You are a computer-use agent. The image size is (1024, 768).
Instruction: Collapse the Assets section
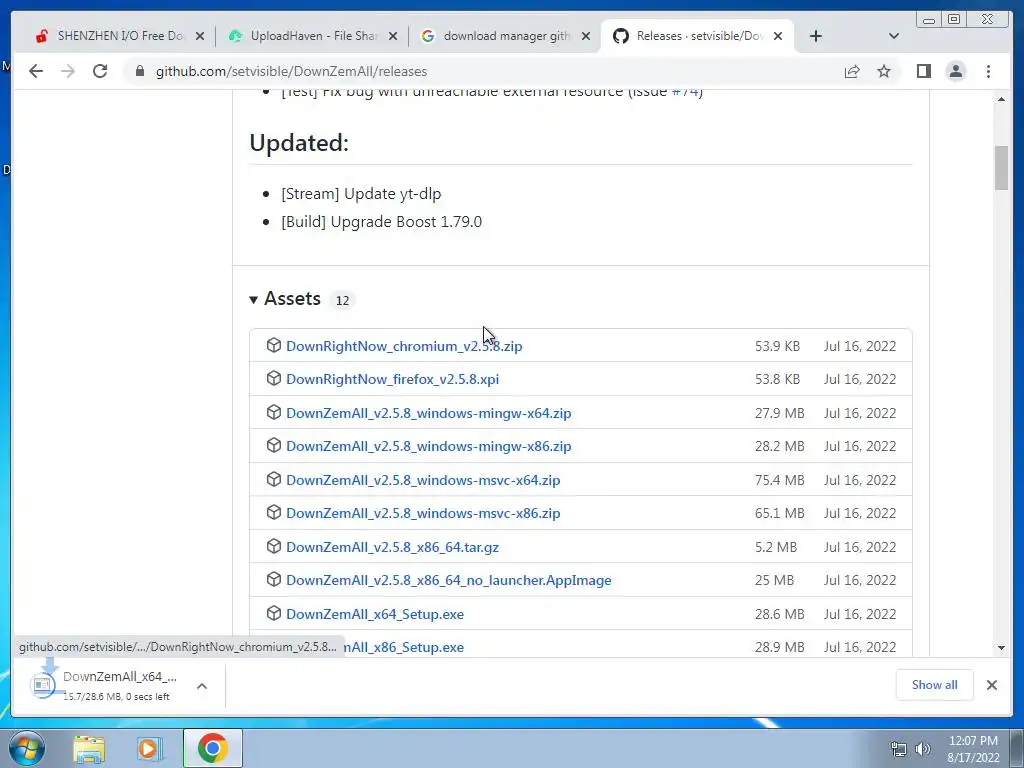click(x=253, y=300)
